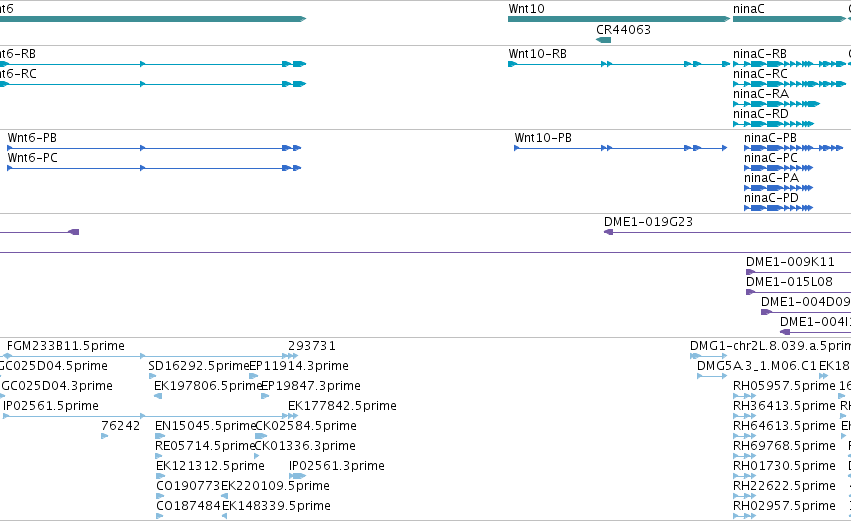Select clone DME1-015L08 label
This screenshot has height=521, width=851.
click(x=789, y=282)
